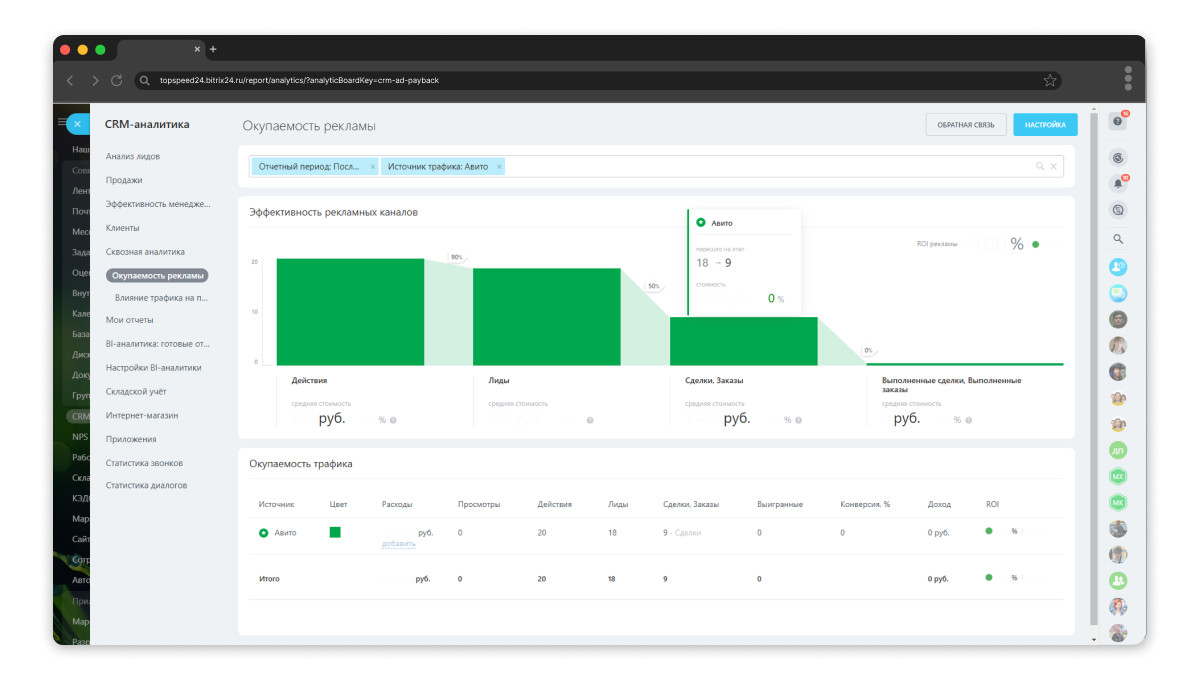Click the search icon in the filter field
This screenshot has width=1200, height=680.
(x=1040, y=167)
